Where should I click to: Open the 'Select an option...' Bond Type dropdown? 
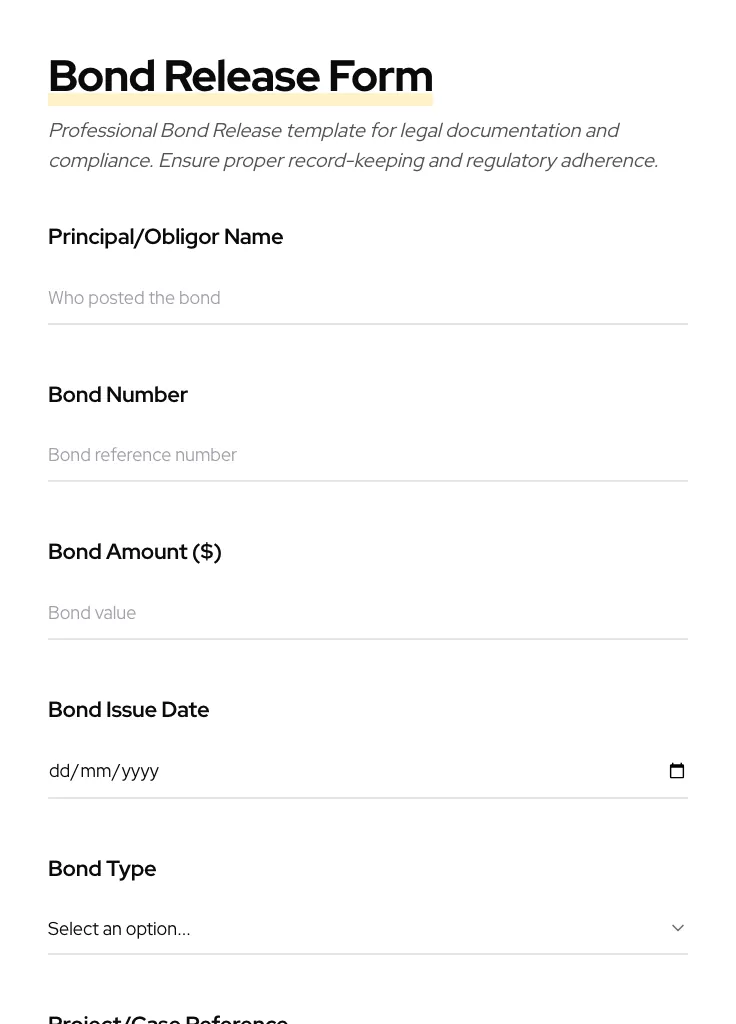(360, 928)
